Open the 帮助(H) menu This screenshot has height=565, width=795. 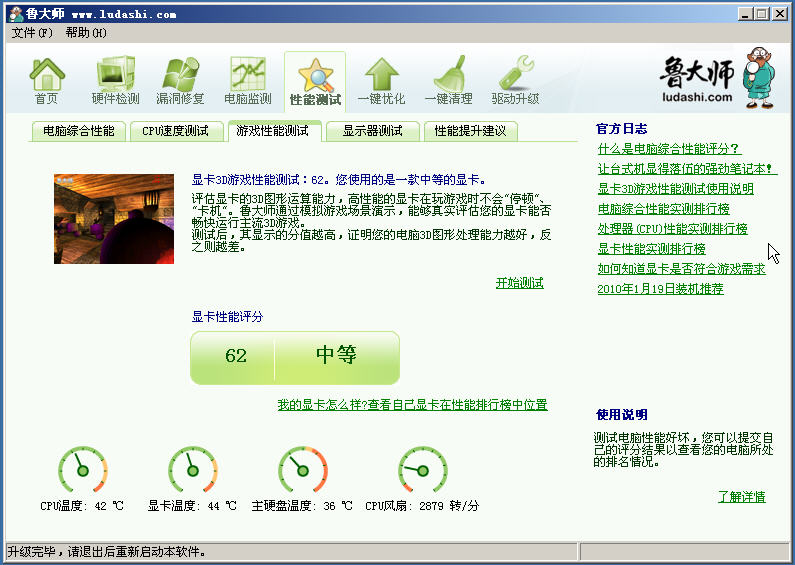[86, 33]
